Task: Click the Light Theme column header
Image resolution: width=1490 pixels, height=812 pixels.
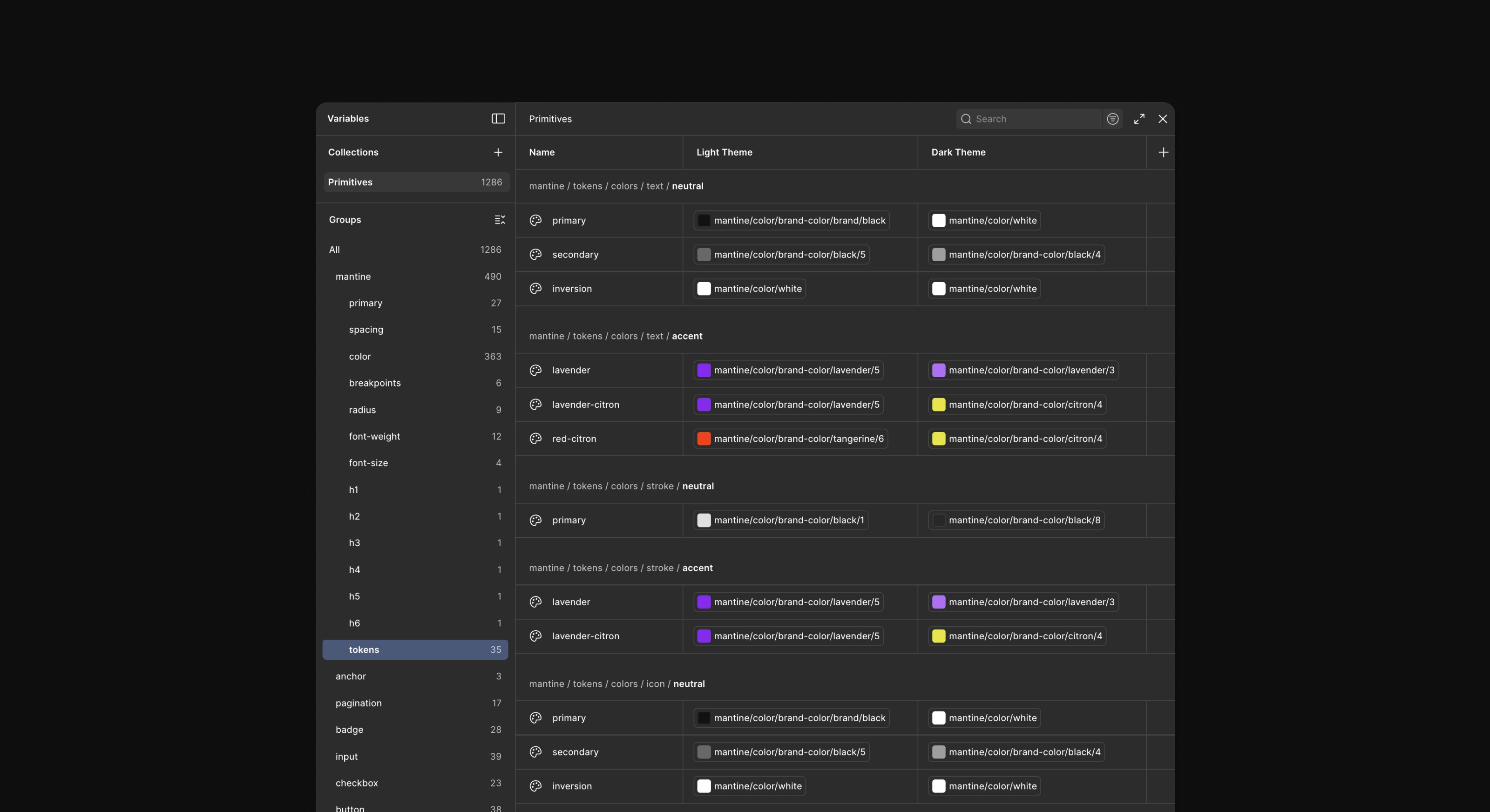Action: click(724, 152)
